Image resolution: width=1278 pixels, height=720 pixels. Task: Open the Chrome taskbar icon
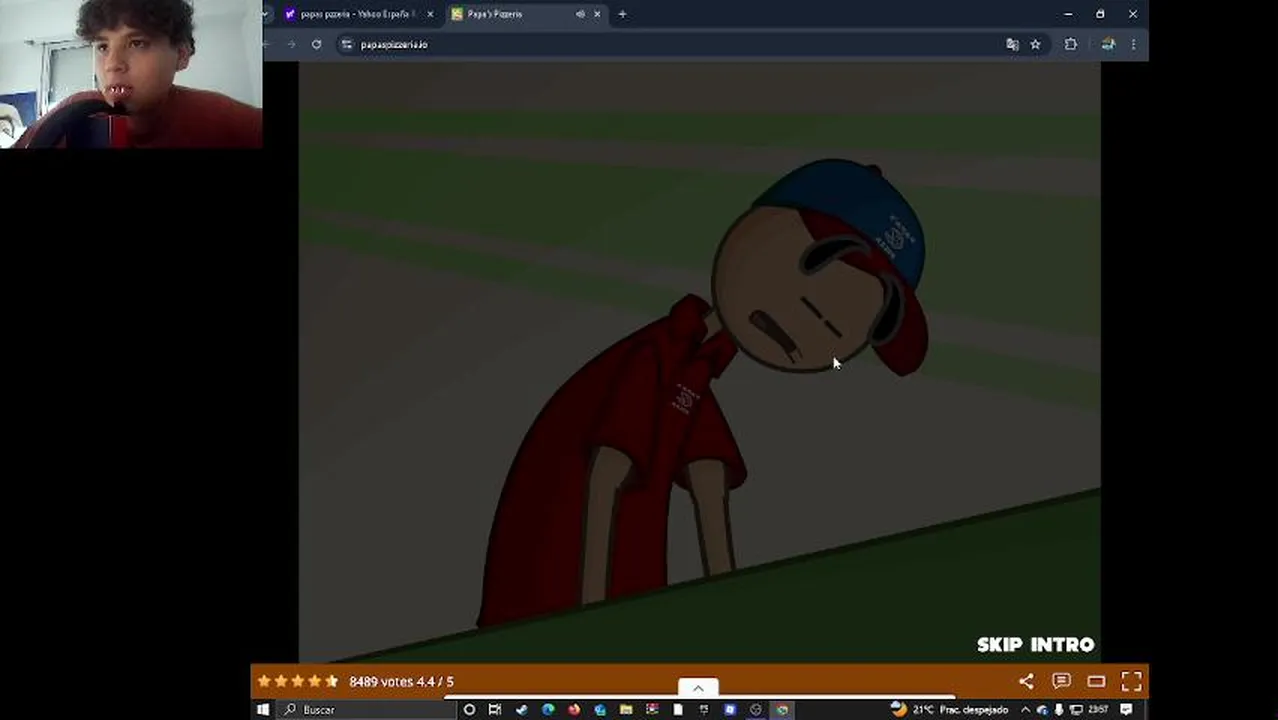pos(783,709)
